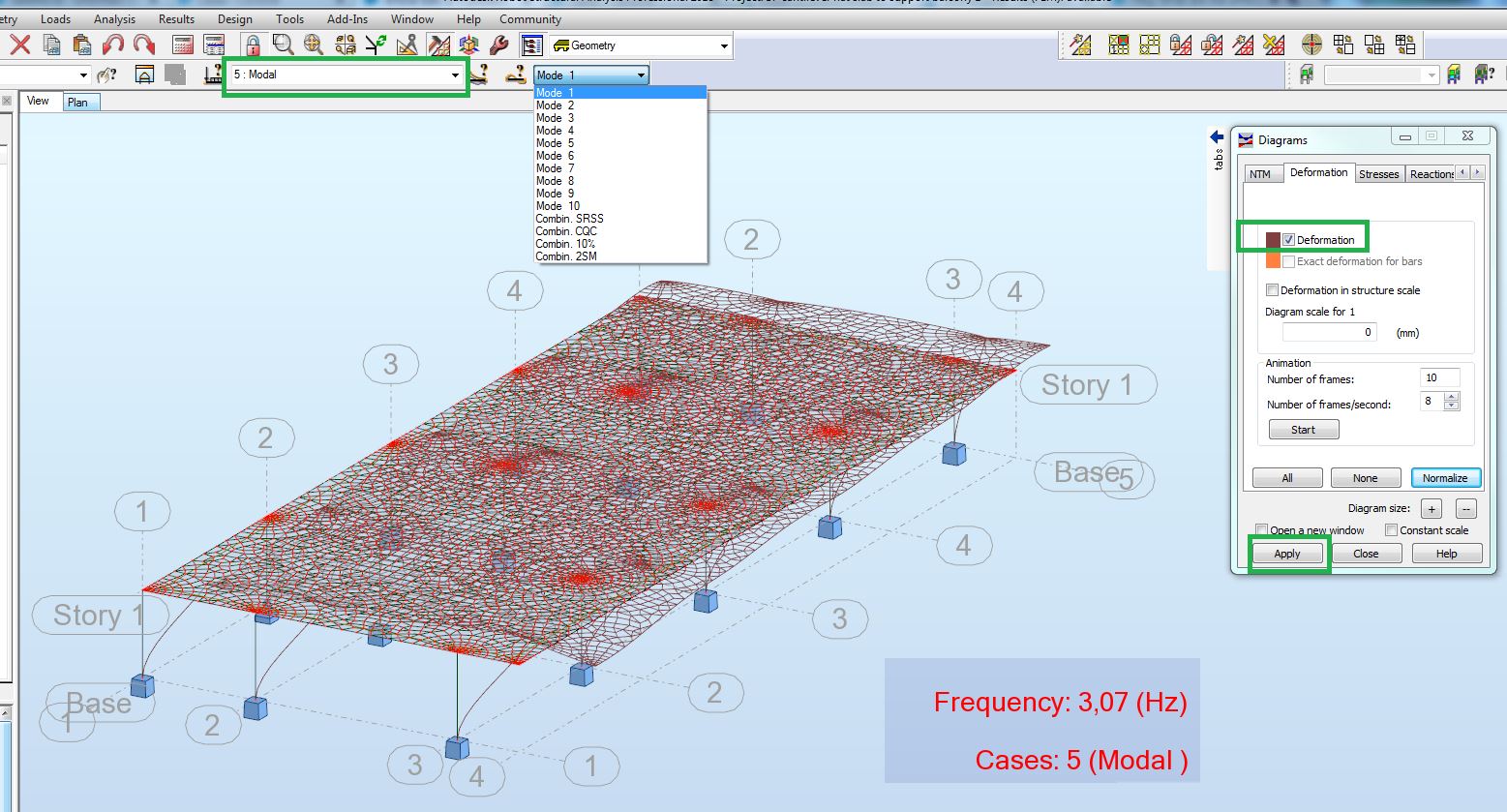The width and height of the screenshot is (1507, 812).
Task: Expand the 5 : Modal case selector
Action: click(x=455, y=75)
